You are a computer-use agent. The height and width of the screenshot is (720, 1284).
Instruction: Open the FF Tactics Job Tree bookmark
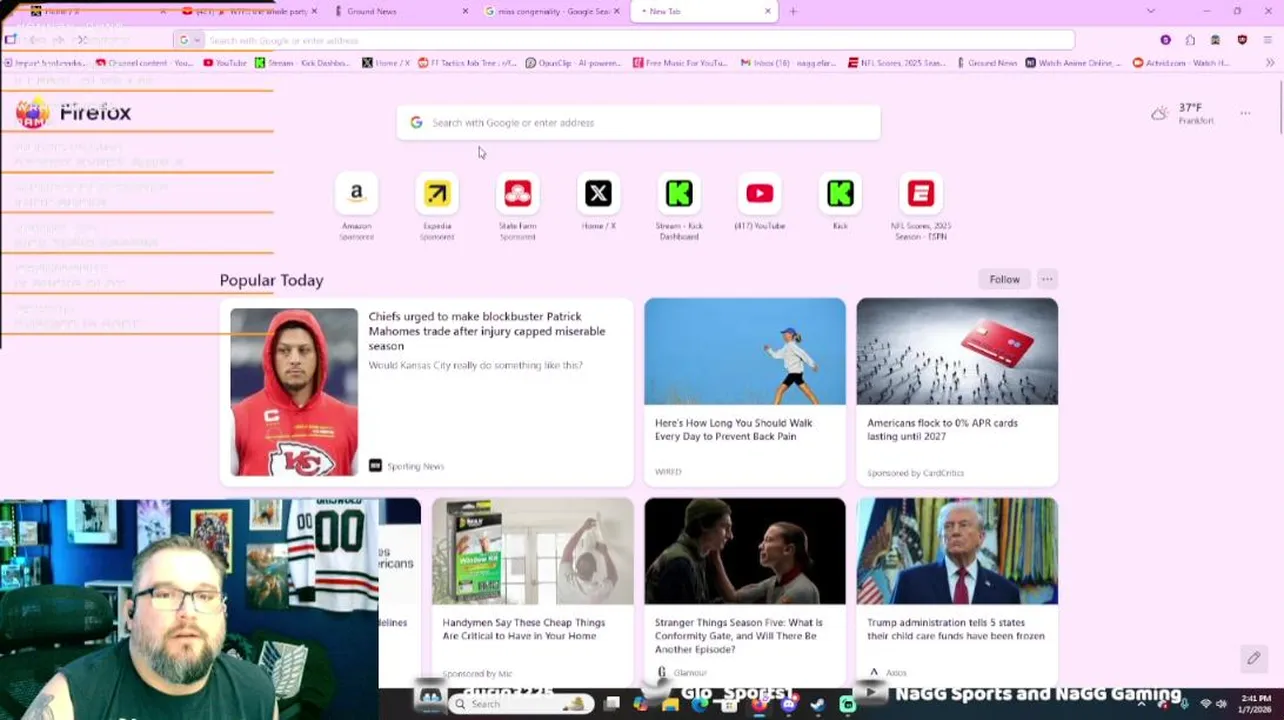(x=467, y=62)
